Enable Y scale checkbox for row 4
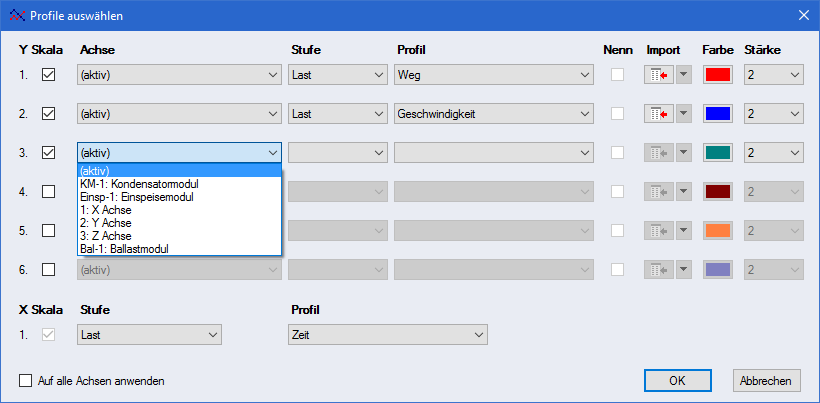This screenshot has width=820, height=403. pyautogui.click(x=48, y=191)
